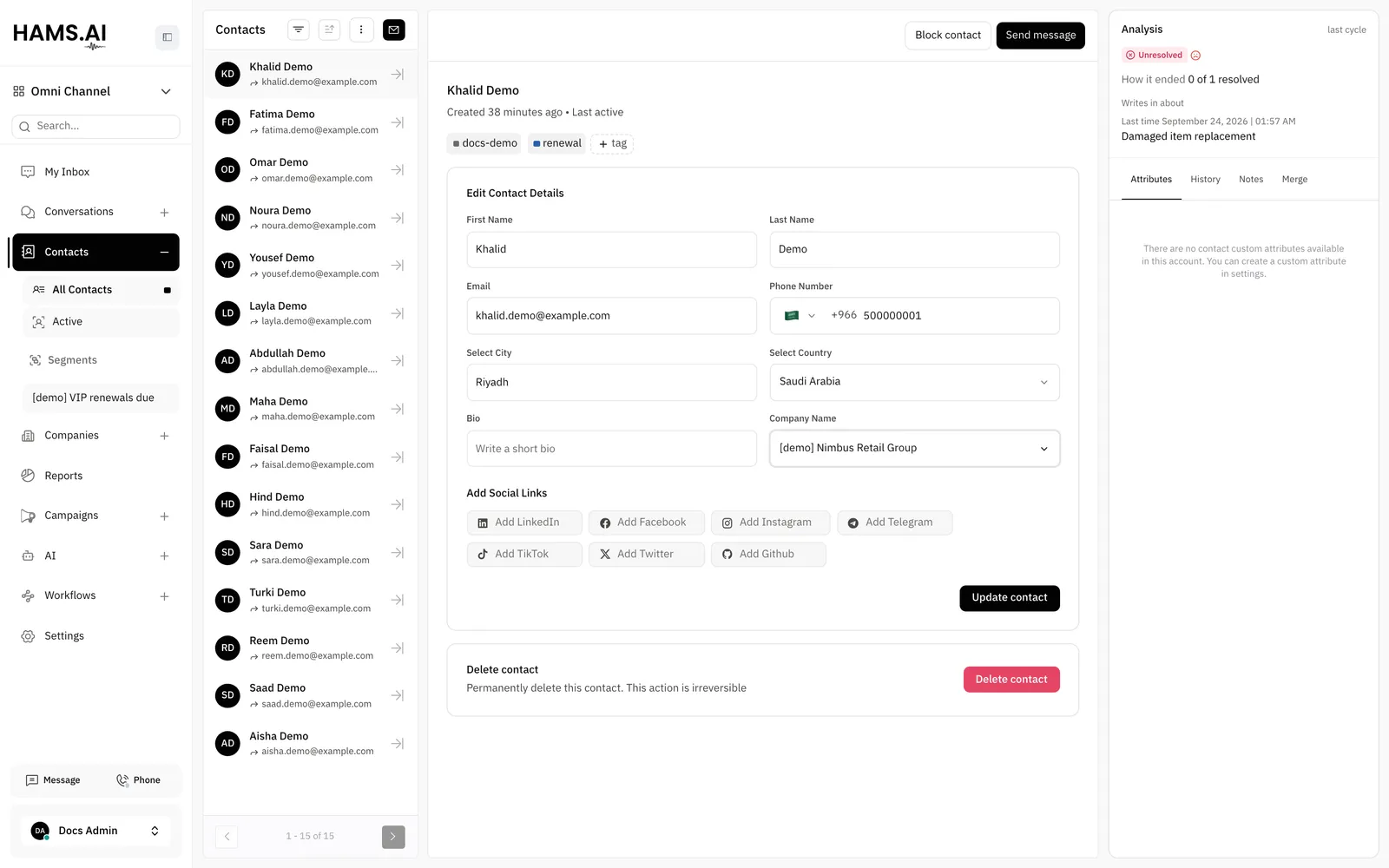Click the Add LinkedIn button
1389x868 pixels.
pos(524,523)
